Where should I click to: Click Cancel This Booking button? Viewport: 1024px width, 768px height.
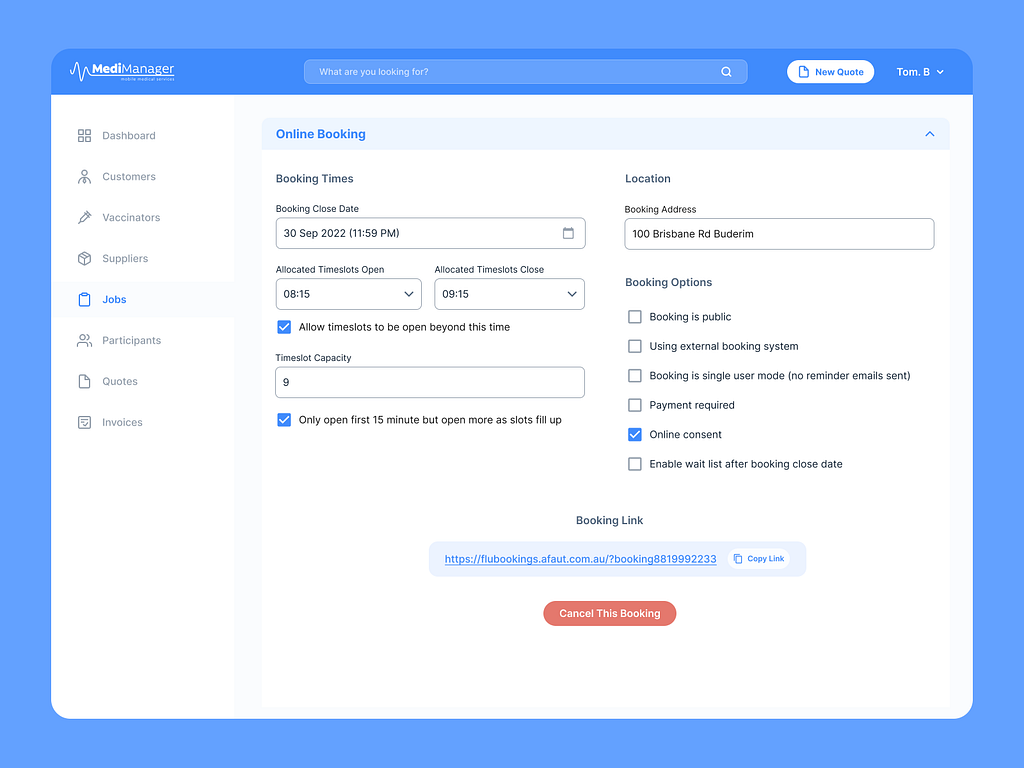pos(609,613)
